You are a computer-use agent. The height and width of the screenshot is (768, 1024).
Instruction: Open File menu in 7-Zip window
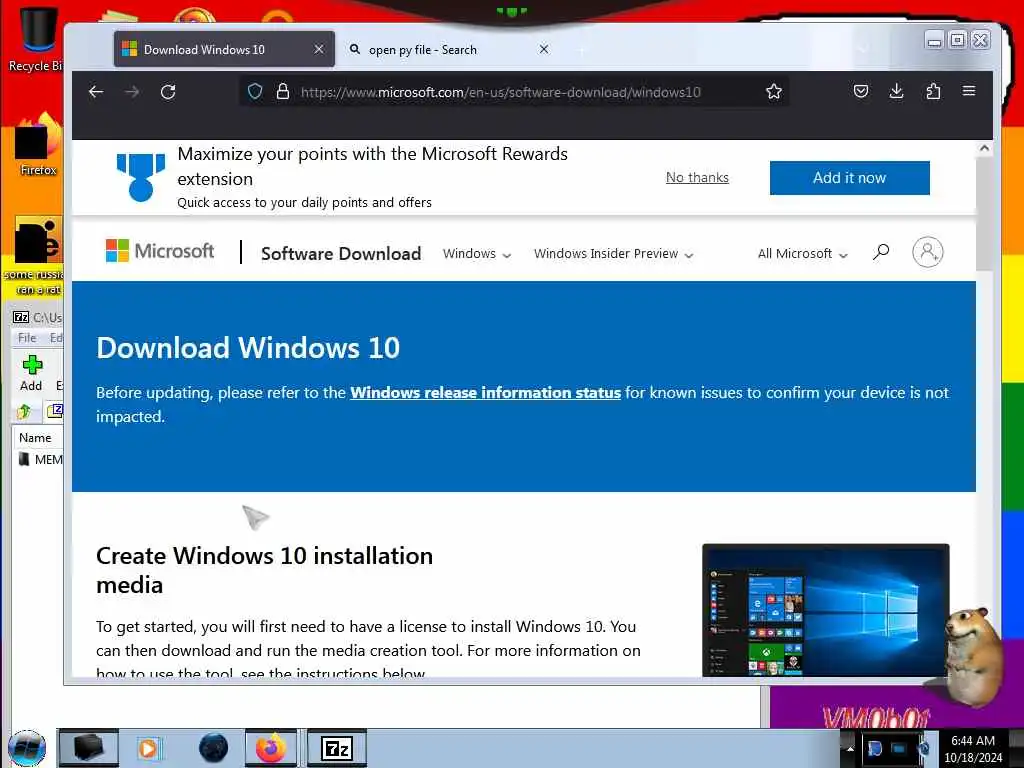click(x=27, y=338)
